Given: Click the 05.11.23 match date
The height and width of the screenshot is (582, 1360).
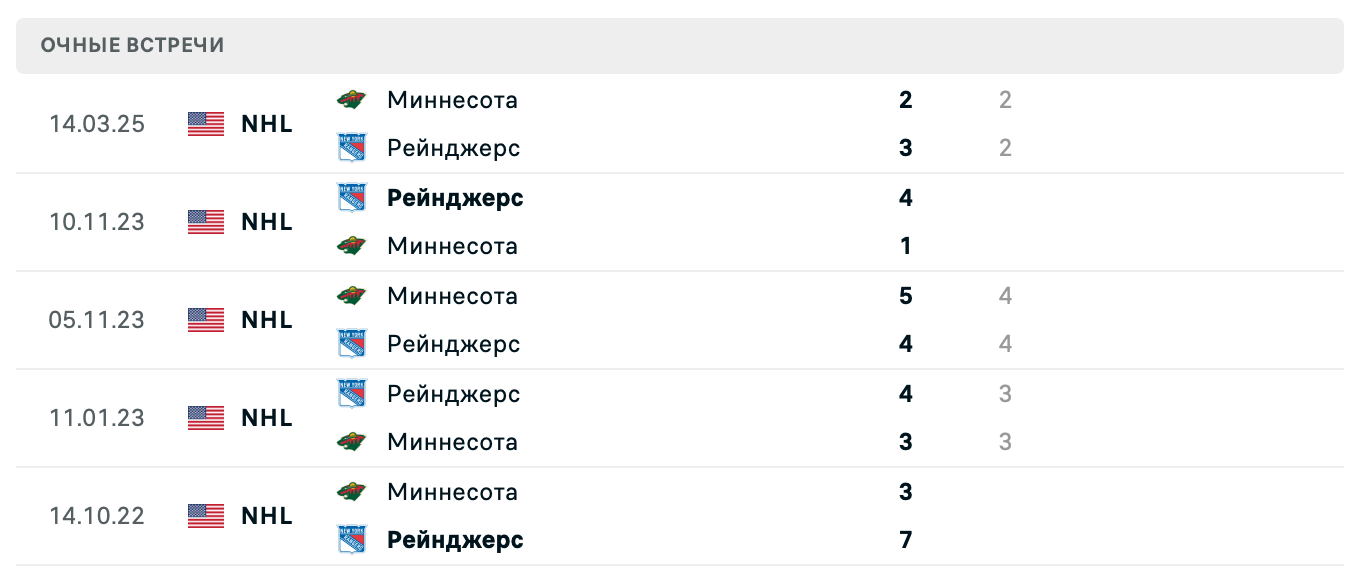Looking at the screenshot, I should click(97, 320).
